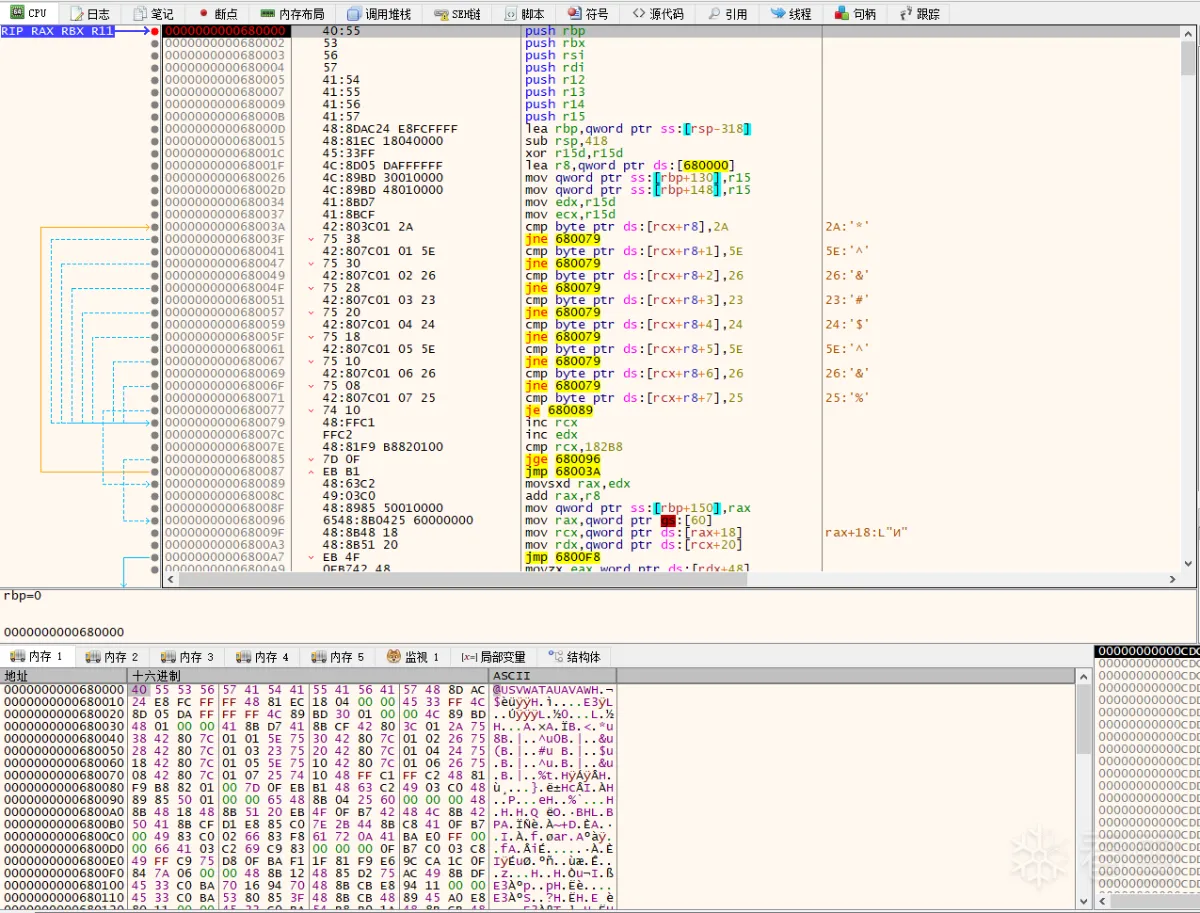Click the 笔记 notes tab notepad icon

(x=140, y=14)
